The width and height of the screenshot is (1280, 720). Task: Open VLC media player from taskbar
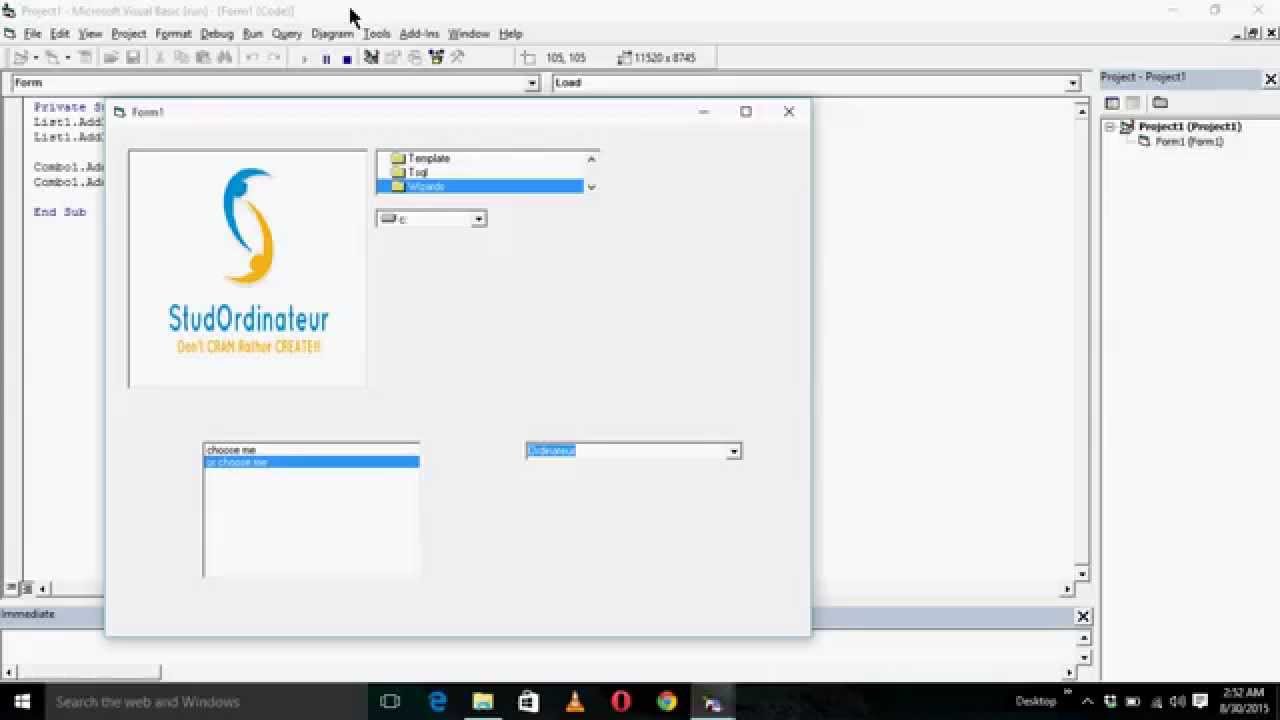tap(575, 702)
